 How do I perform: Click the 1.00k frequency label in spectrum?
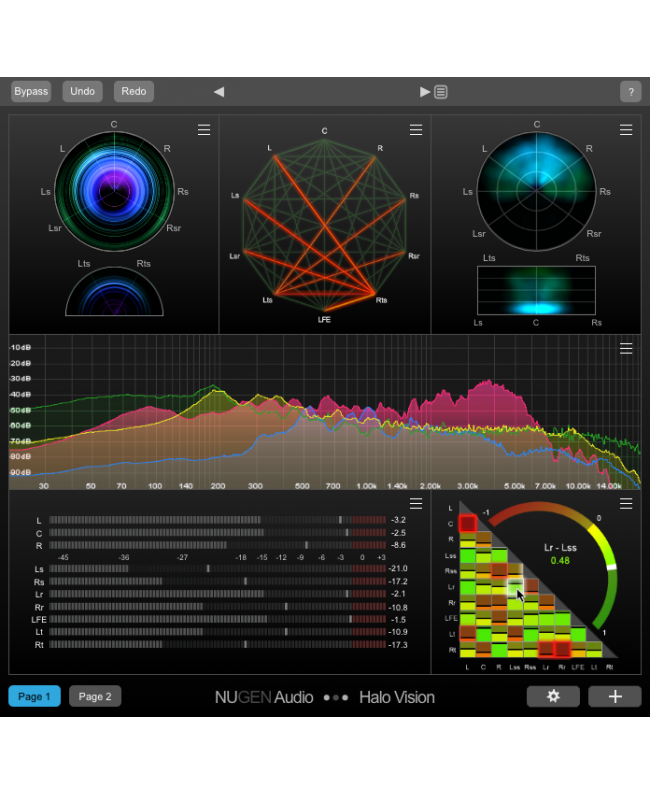pyautogui.click(x=366, y=486)
